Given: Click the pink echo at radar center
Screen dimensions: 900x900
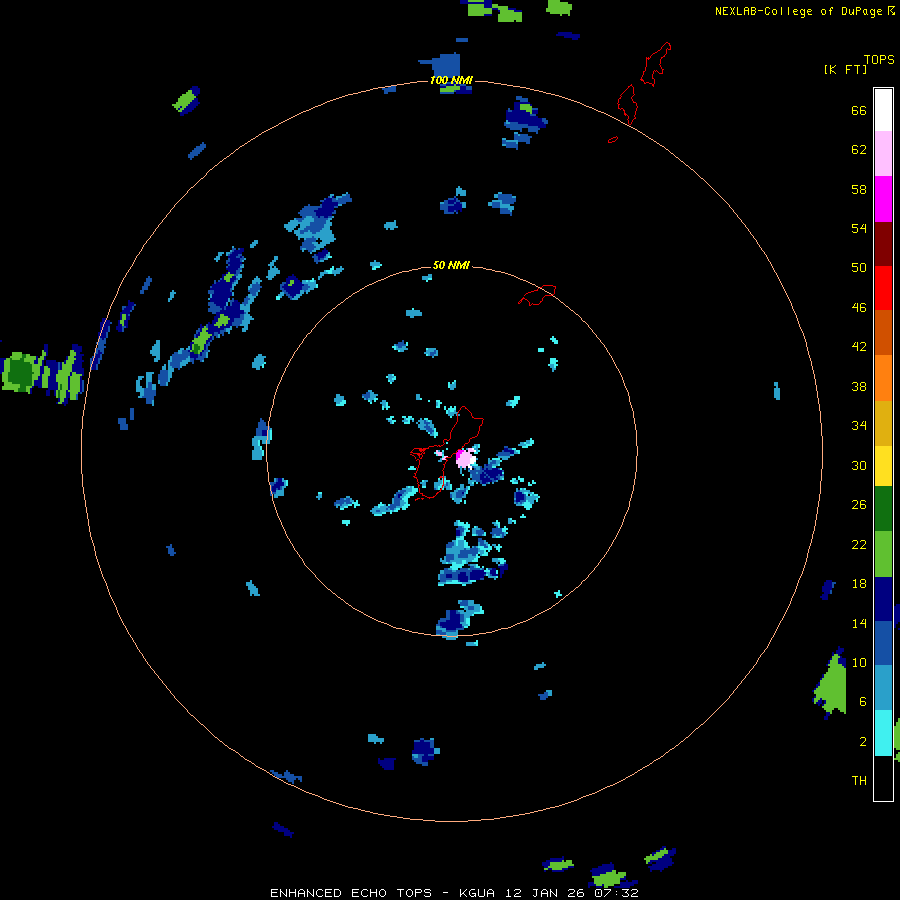Looking at the screenshot, I should coord(465,458).
